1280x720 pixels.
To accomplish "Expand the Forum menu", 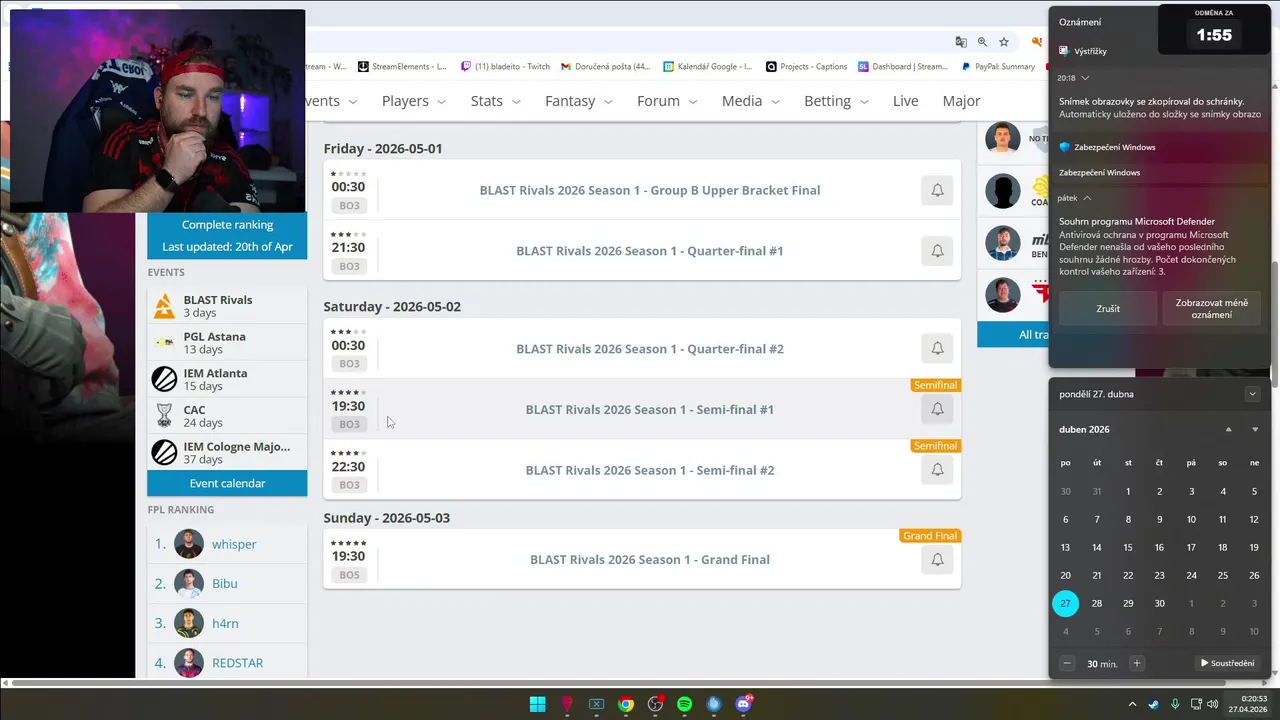I will click(x=667, y=101).
